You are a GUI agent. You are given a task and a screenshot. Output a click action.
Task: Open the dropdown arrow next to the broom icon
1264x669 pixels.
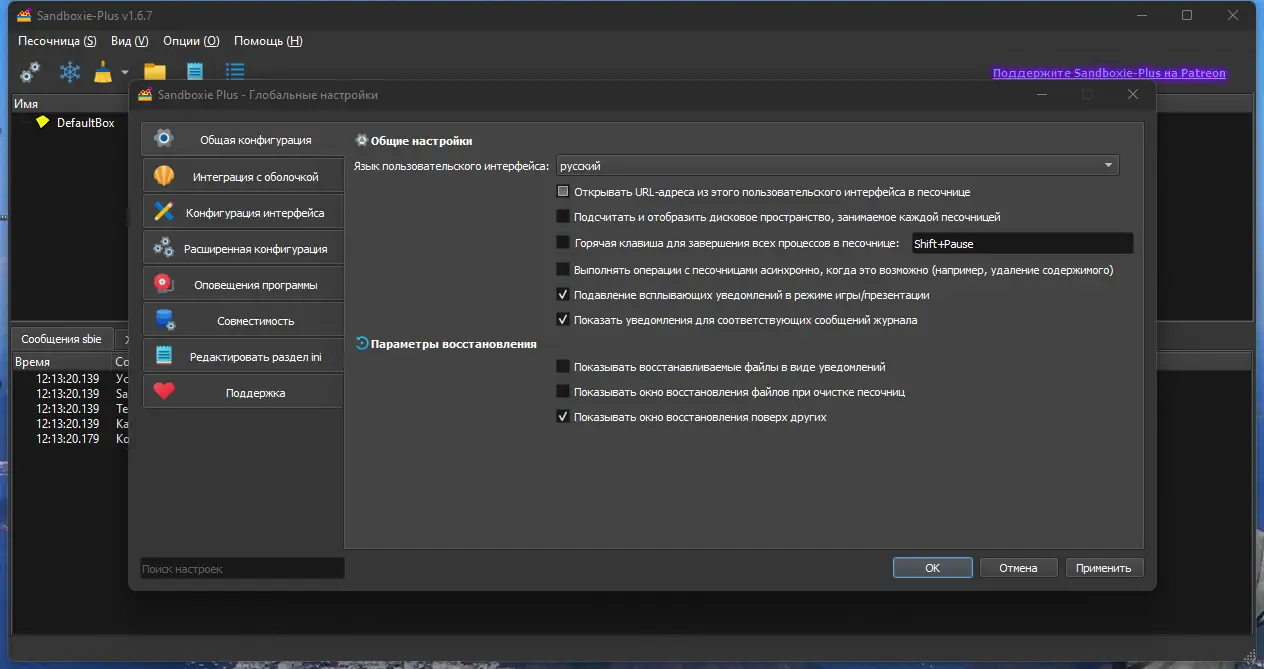coord(125,72)
